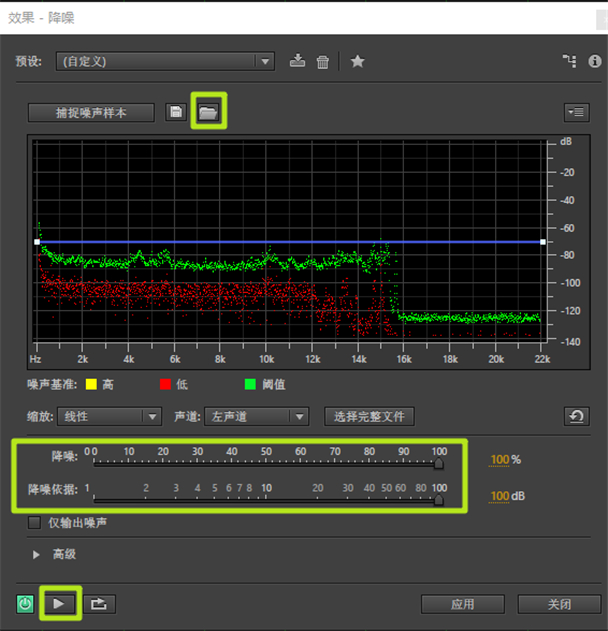Click the 关闭 close button
This screenshot has width=608, height=631.
point(559,604)
